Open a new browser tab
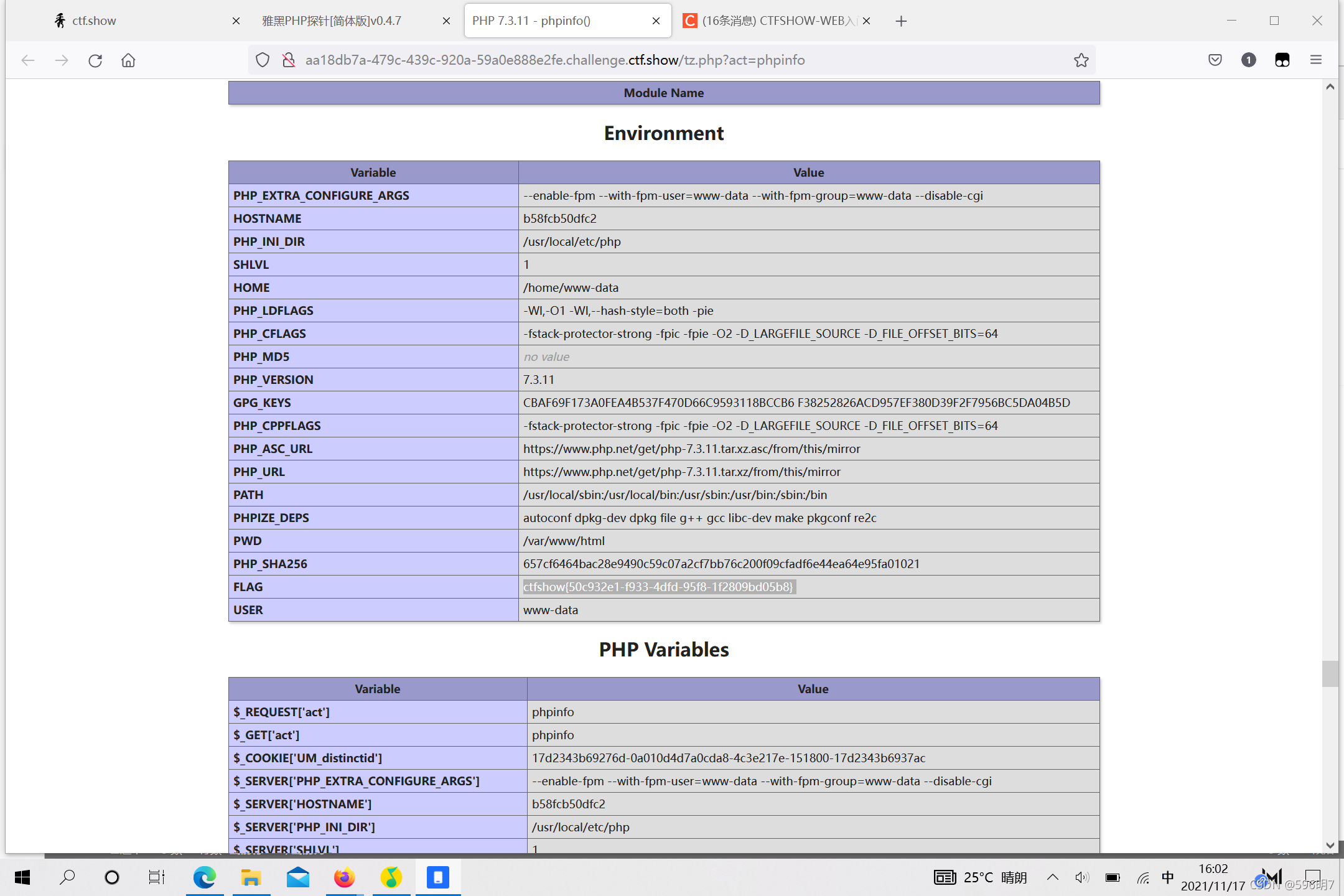This screenshot has height=896, width=1344. [x=901, y=21]
